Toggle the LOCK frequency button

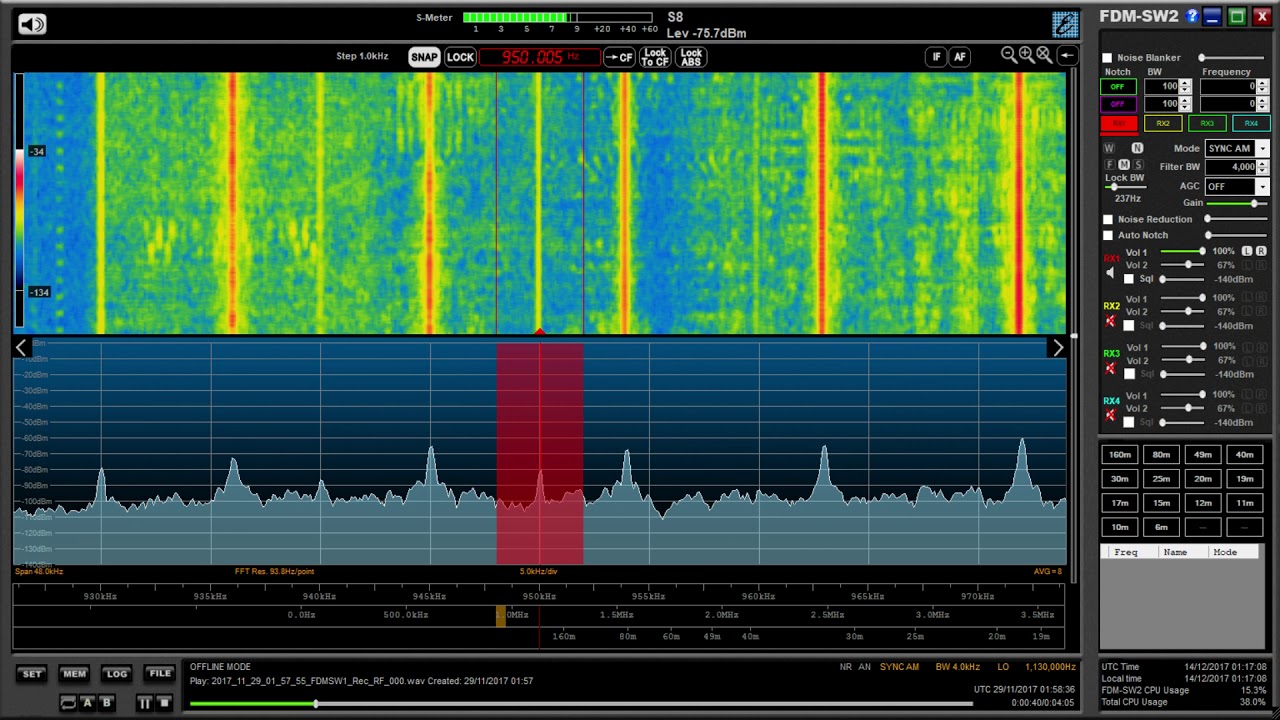point(460,57)
